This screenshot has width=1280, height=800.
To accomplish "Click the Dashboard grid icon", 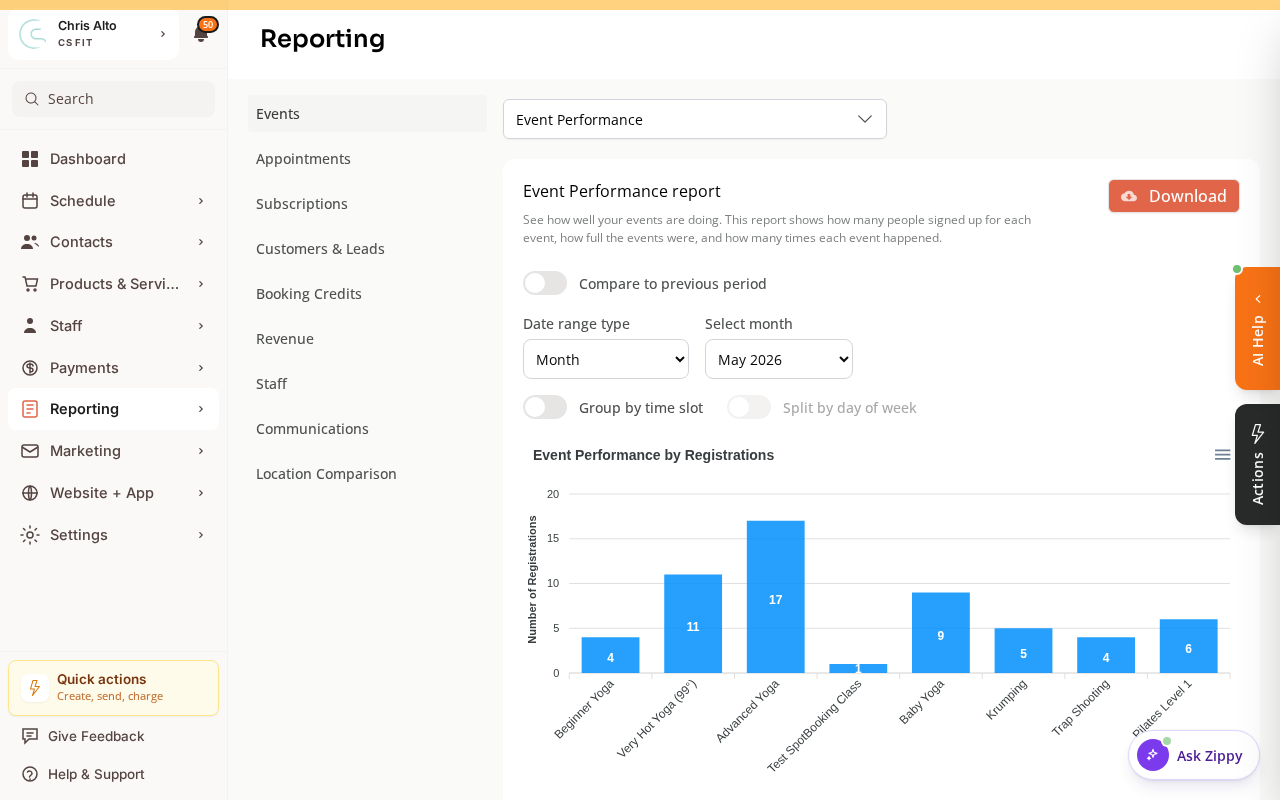I will (30, 159).
